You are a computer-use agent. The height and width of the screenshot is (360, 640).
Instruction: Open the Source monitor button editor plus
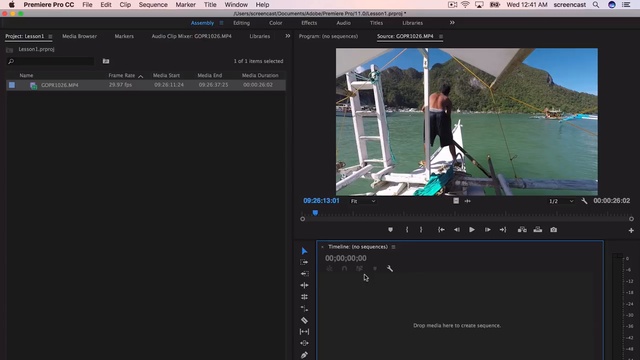[631, 231]
